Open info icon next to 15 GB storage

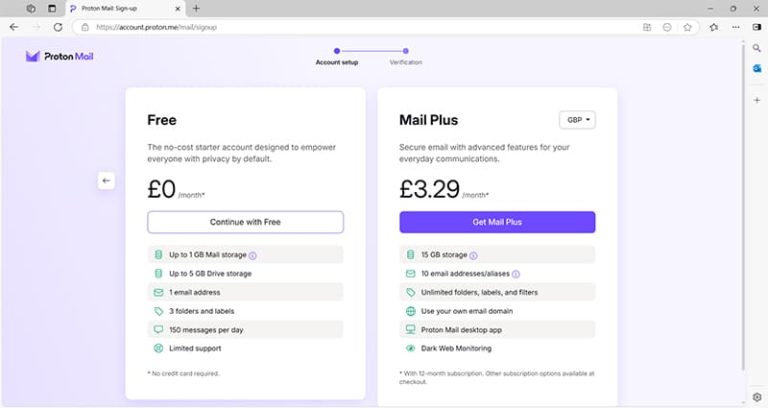[x=473, y=255]
